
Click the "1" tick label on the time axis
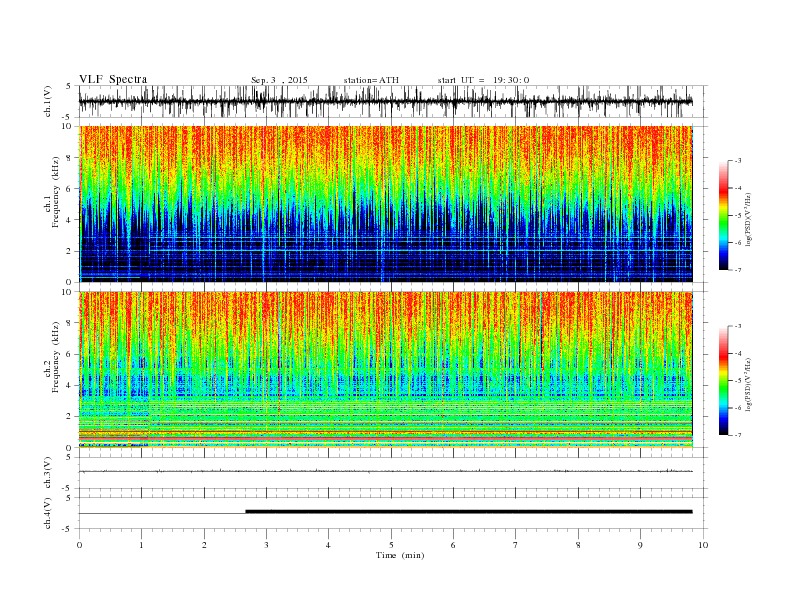point(141,545)
